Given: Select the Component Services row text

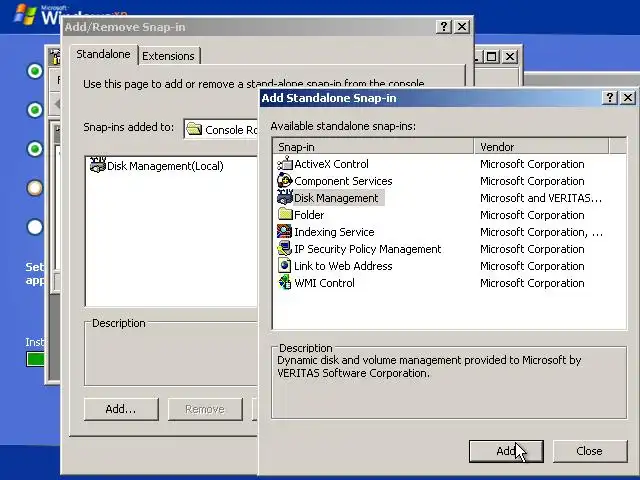Looking at the screenshot, I should click(343, 181).
